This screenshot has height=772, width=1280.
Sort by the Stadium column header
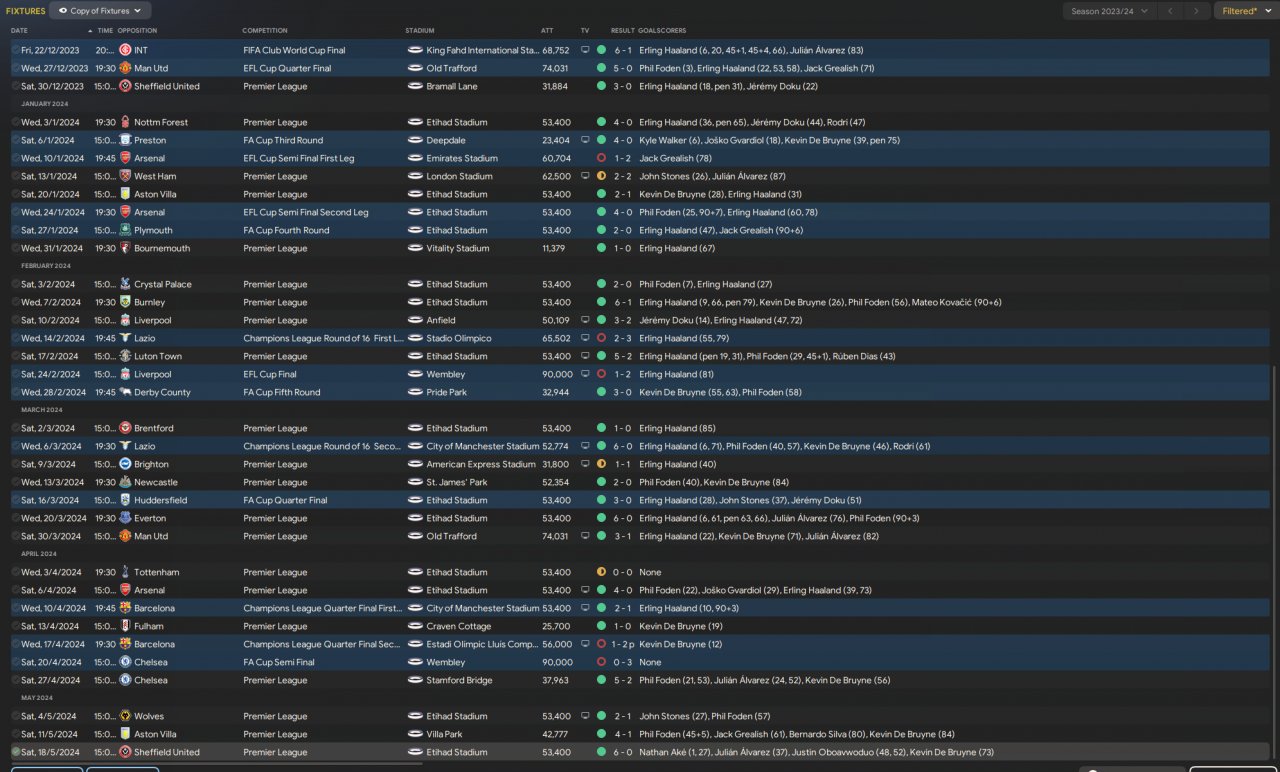pyautogui.click(x=420, y=31)
